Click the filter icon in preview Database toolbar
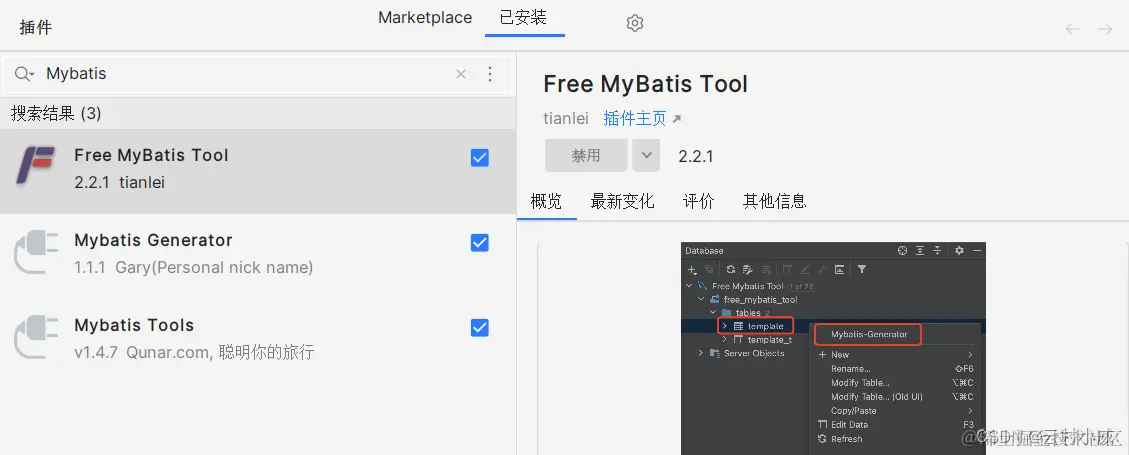The height and width of the screenshot is (455, 1129). click(862, 269)
